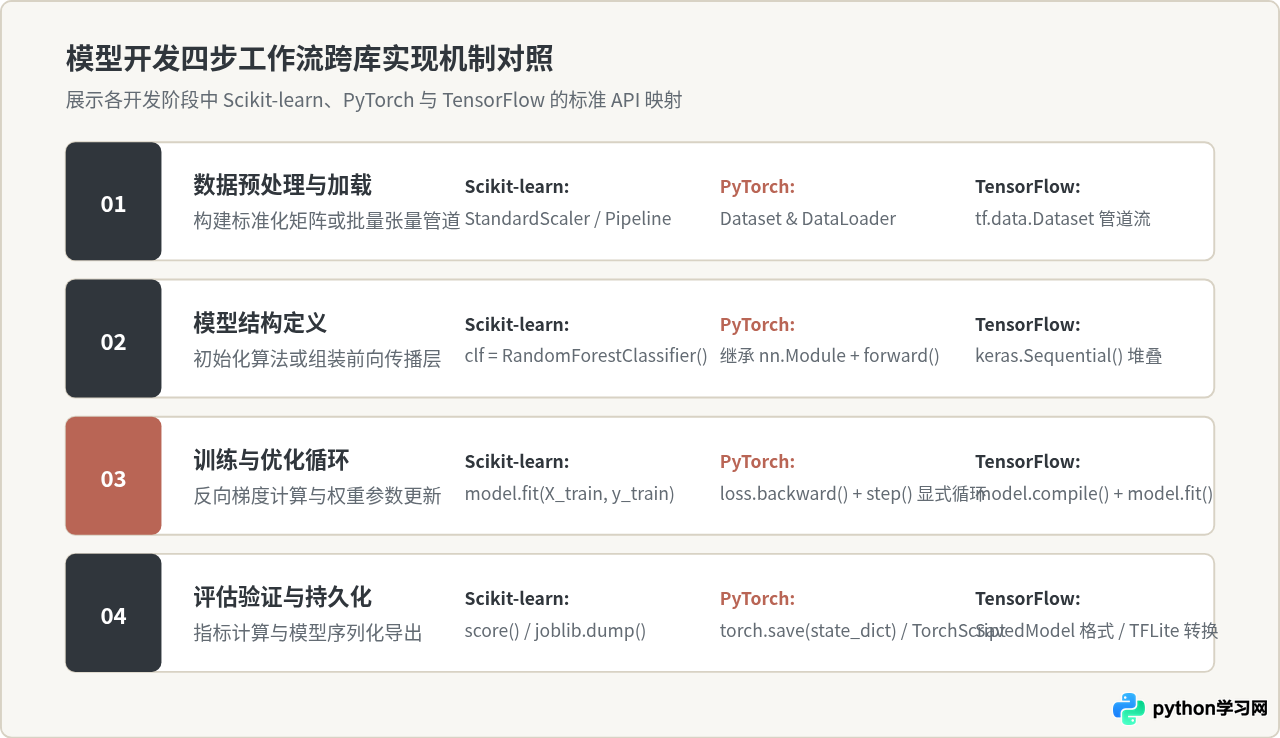Click the dark 02 step badge

click(114, 339)
